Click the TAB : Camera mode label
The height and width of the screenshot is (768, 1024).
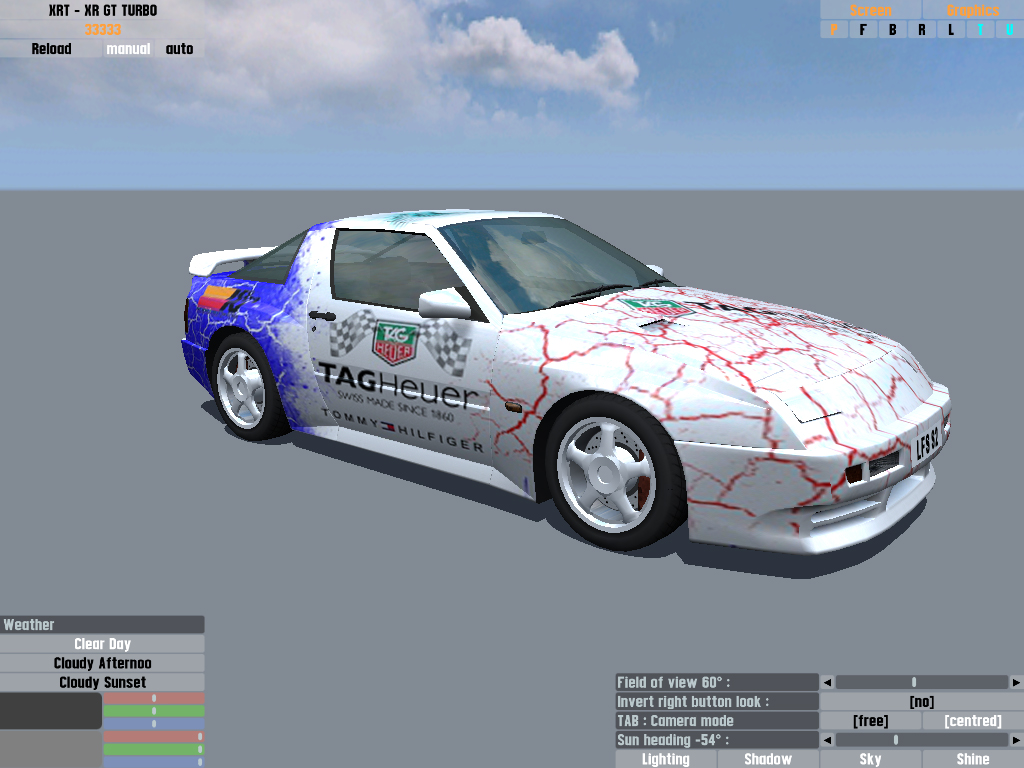(717, 721)
